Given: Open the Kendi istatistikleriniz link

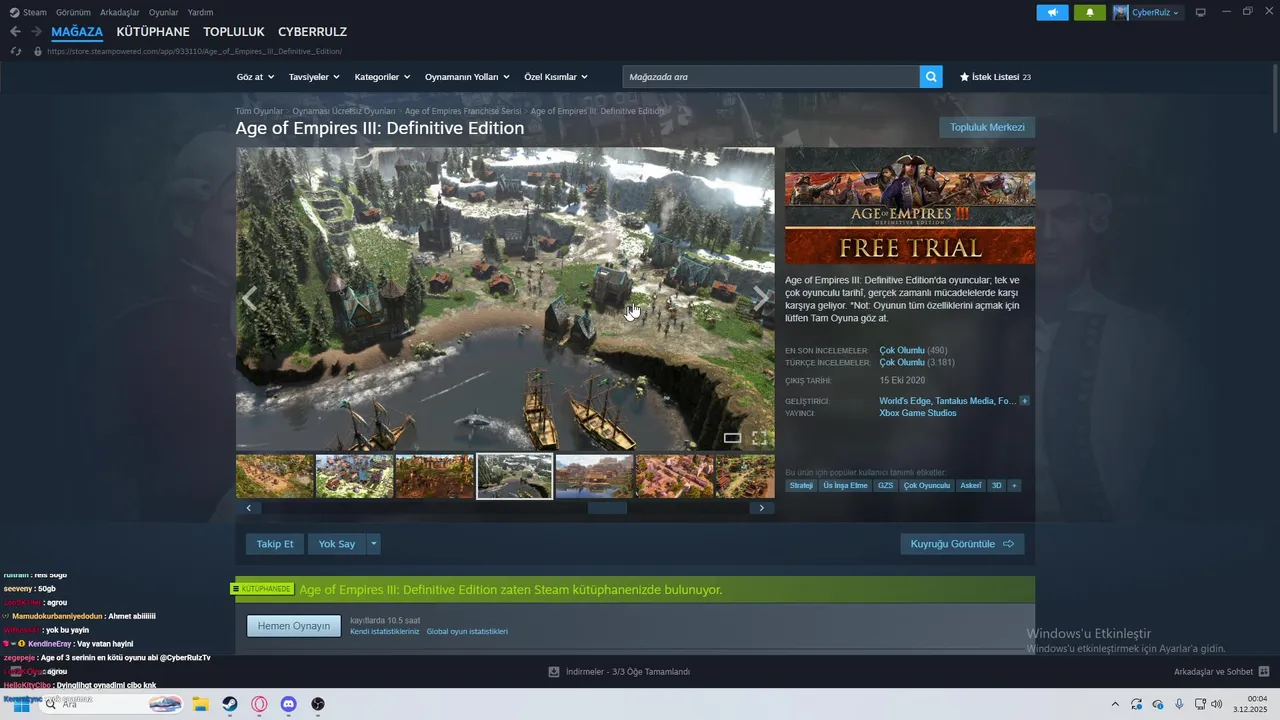Looking at the screenshot, I should pos(385,632).
